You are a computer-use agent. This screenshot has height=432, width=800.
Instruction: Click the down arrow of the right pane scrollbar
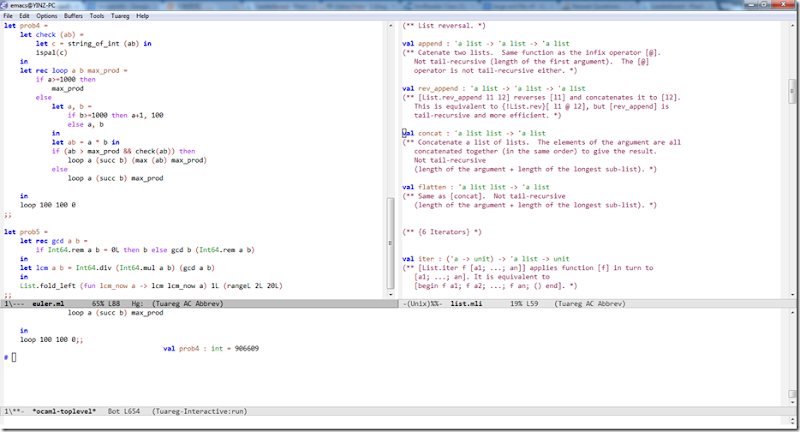pyautogui.click(x=791, y=292)
